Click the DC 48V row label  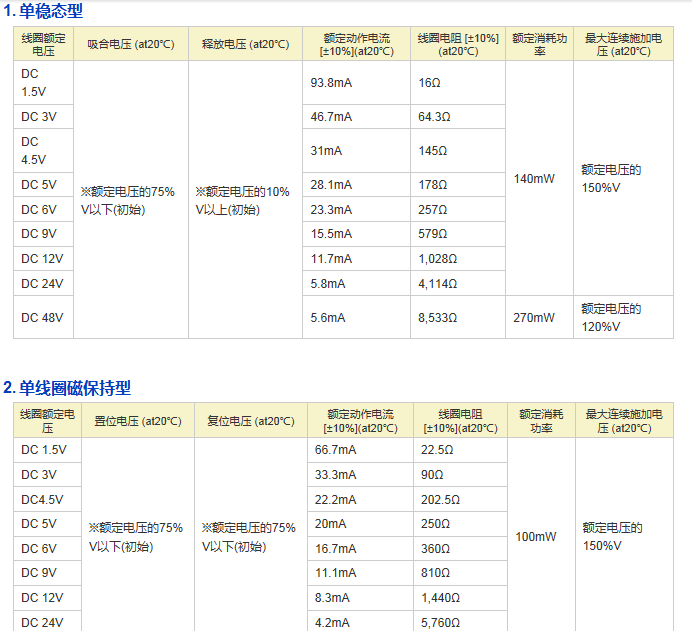tap(42, 318)
